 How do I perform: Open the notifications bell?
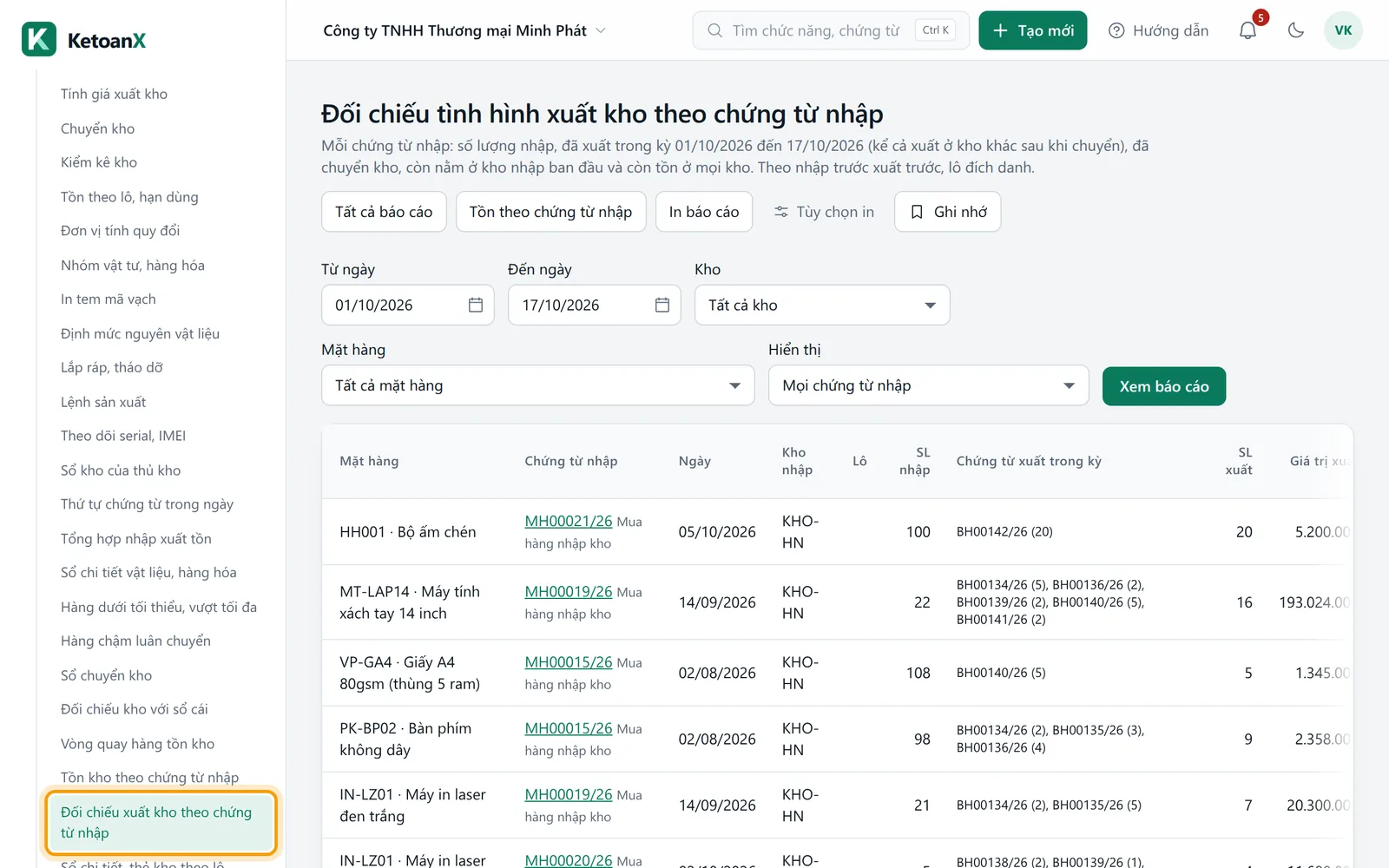[1247, 30]
